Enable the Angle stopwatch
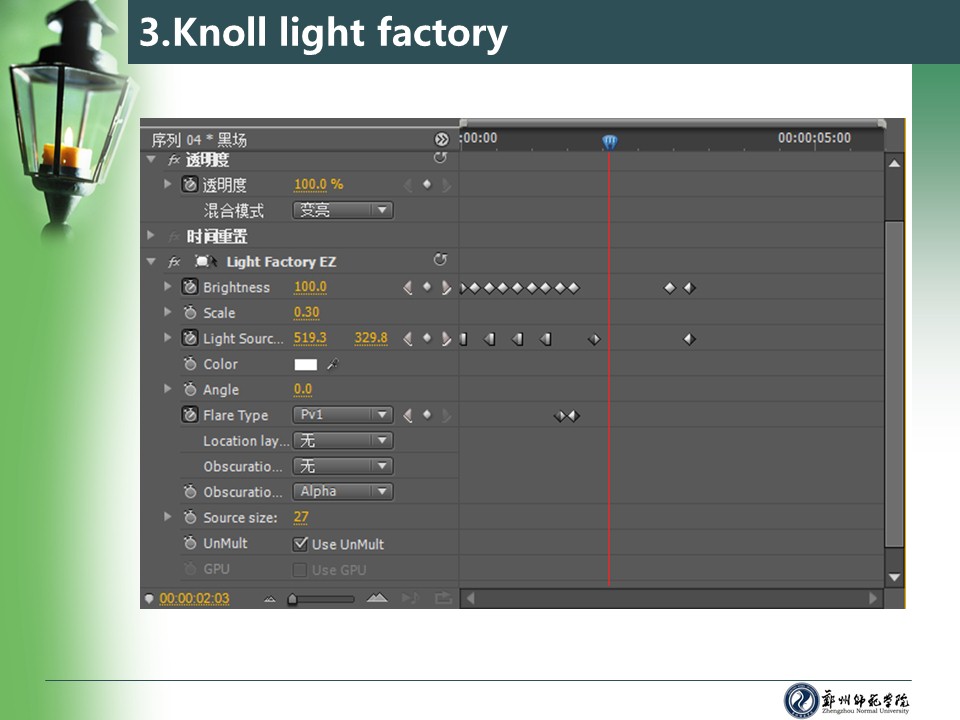This screenshot has width=960, height=720. point(190,389)
